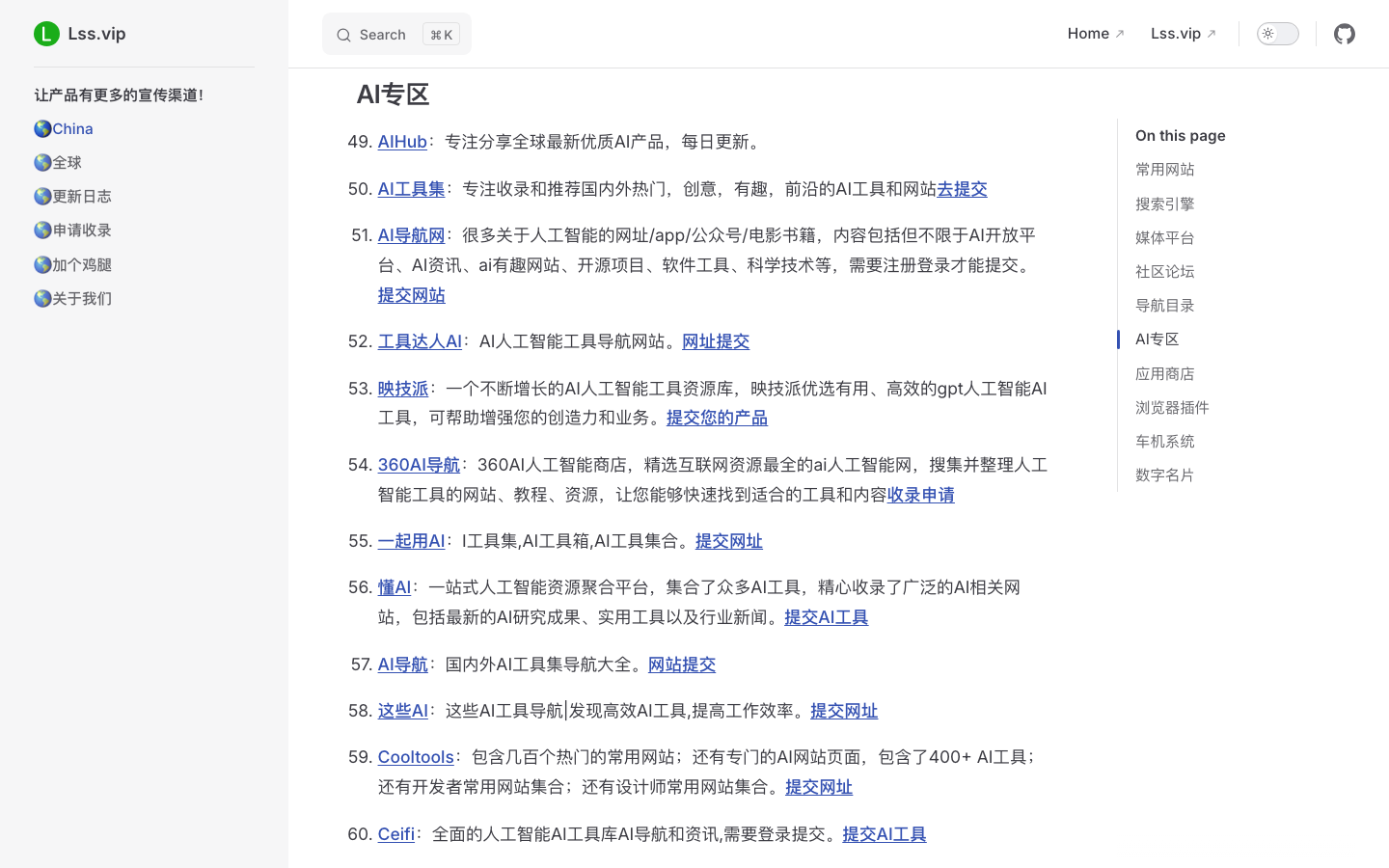The height and width of the screenshot is (868, 1389).
Task: Click the magnifier icon in the search bar
Action: pyautogui.click(x=344, y=35)
